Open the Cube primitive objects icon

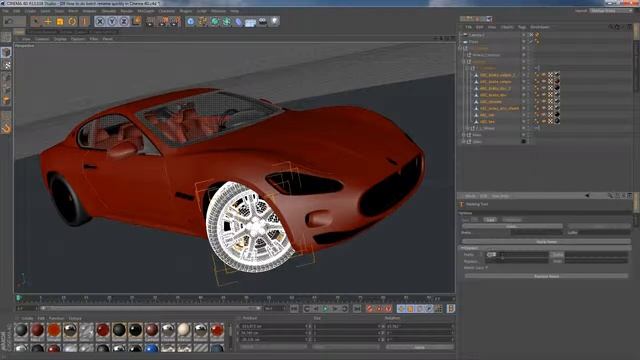[191, 21]
